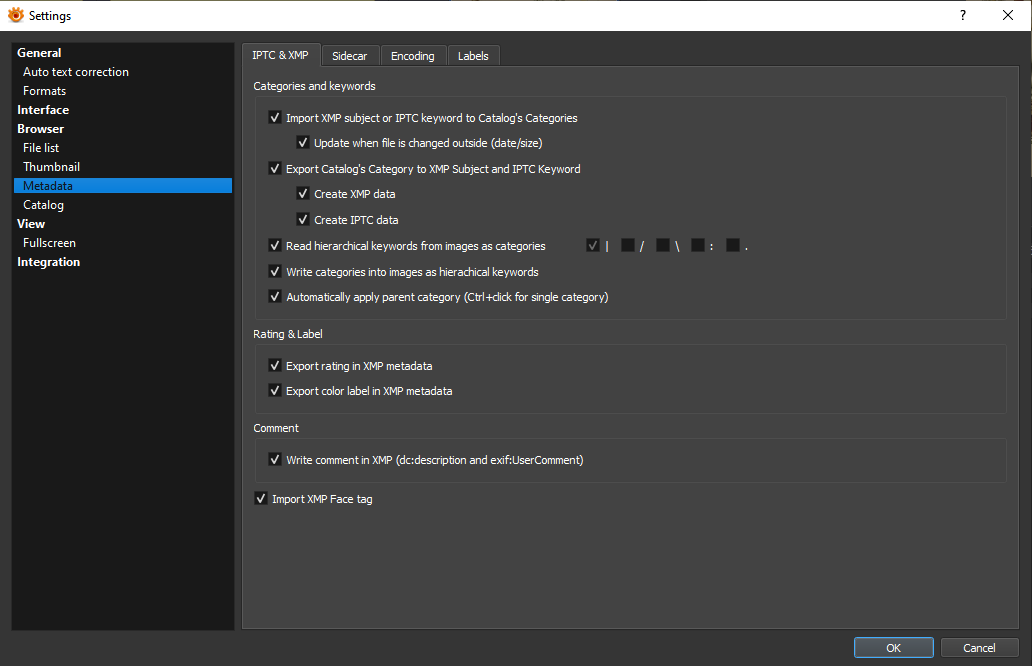This screenshot has width=1032, height=666.
Task: Uncheck Update when file is changed outside
Action: (303, 143)
